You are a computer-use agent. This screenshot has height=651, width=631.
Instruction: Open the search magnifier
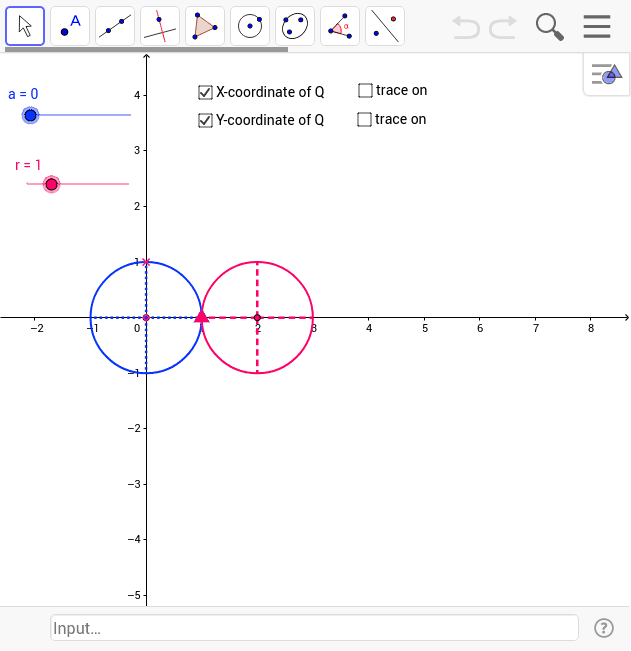[x=550, y=27]
